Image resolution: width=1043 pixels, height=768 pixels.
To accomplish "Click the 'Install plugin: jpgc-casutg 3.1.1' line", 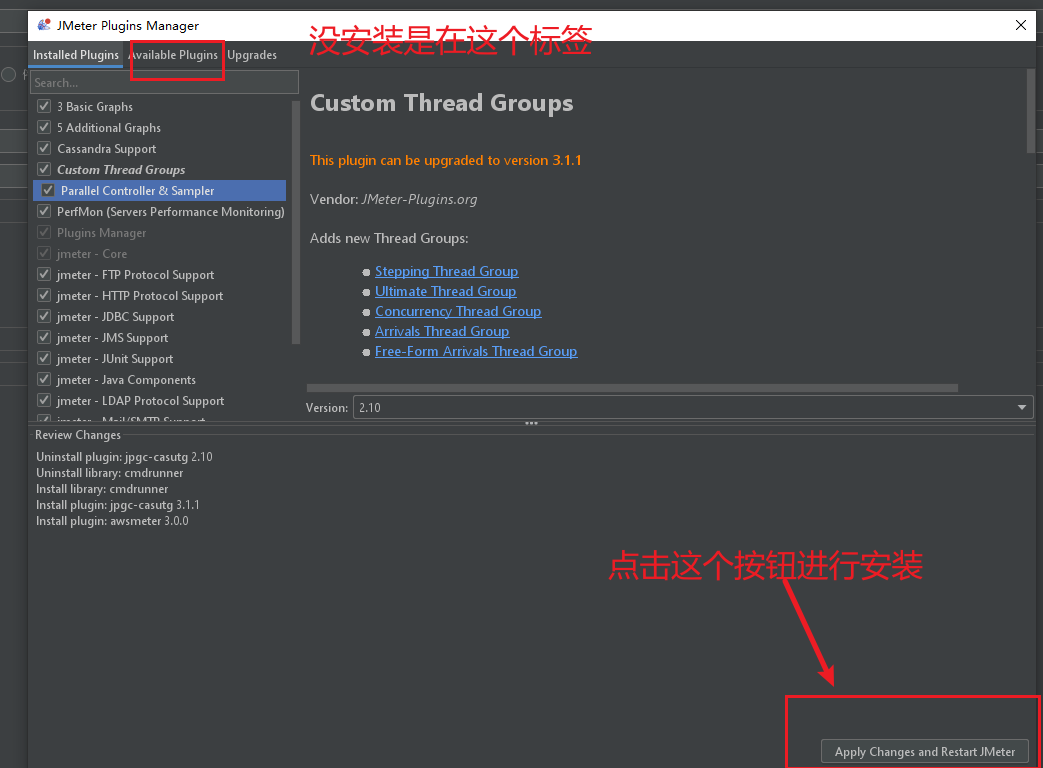I will tap(118, 505).
